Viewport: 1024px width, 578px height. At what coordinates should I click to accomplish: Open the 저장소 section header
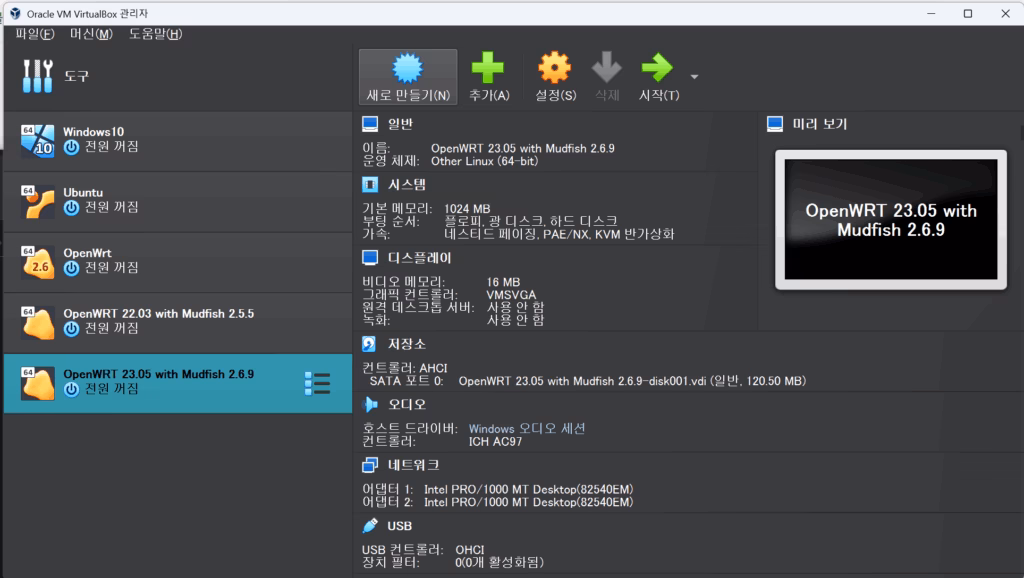point(406,344)
